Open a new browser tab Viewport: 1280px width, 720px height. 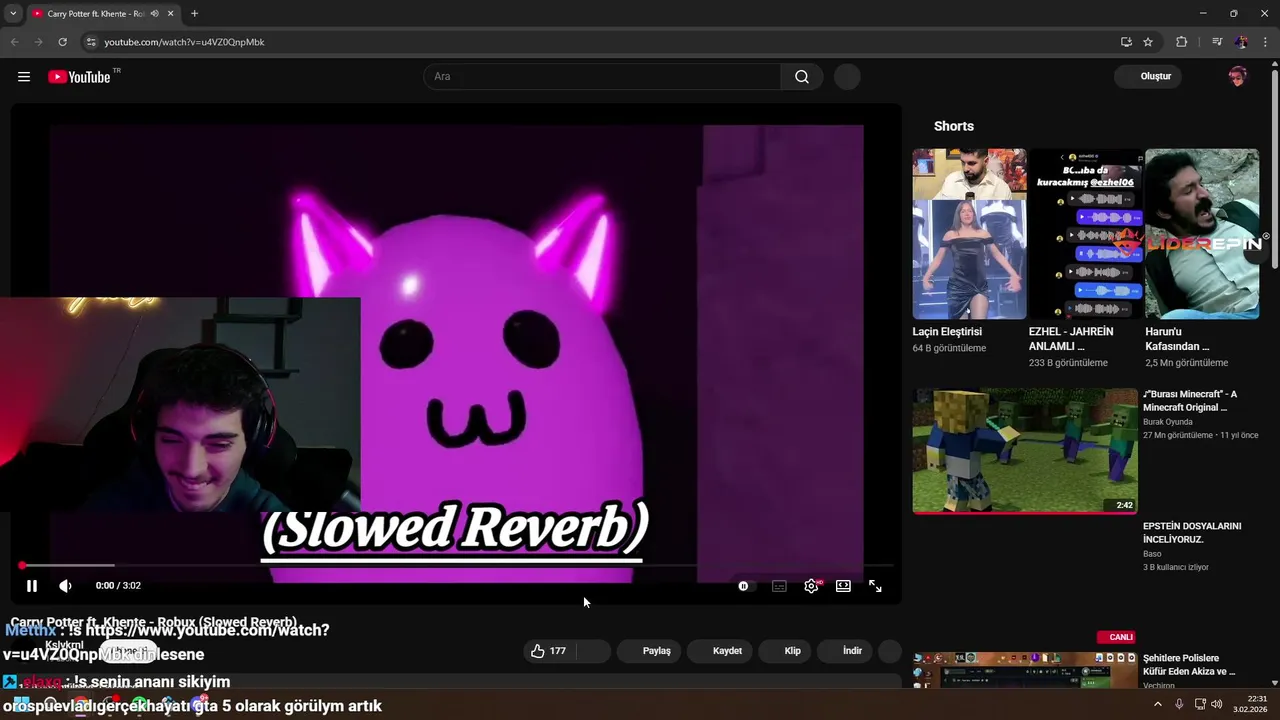pos(194,14)
